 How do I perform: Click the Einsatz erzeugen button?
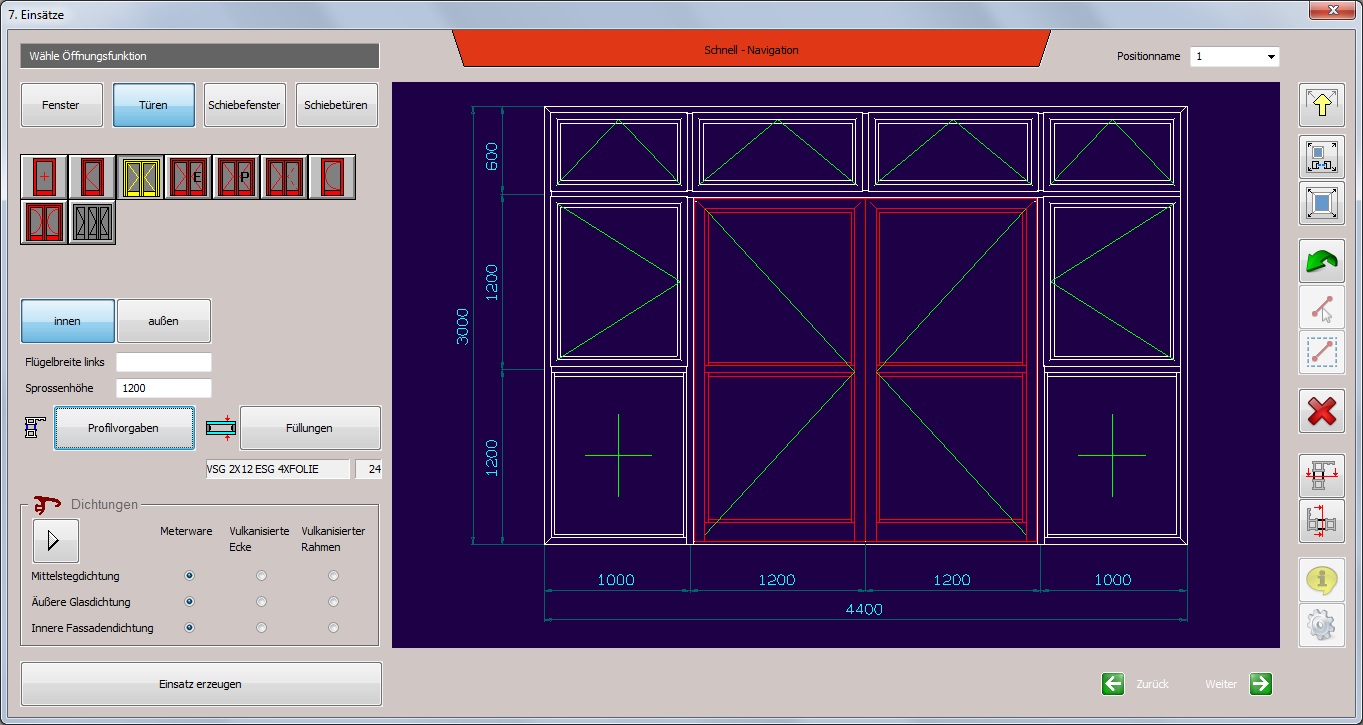click(x=201, y=684)
